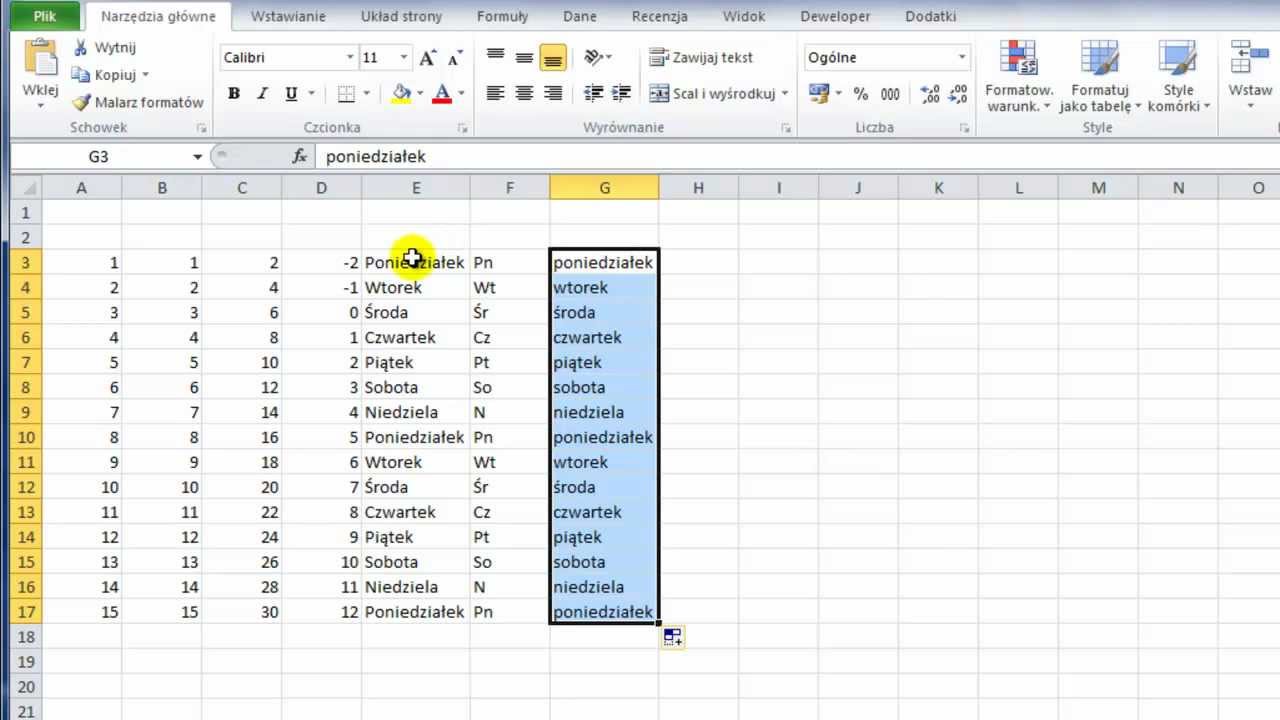The height and width of the screenshot is (720, 1280).
Task: Align text to top of cell
Action: [495, 58]
